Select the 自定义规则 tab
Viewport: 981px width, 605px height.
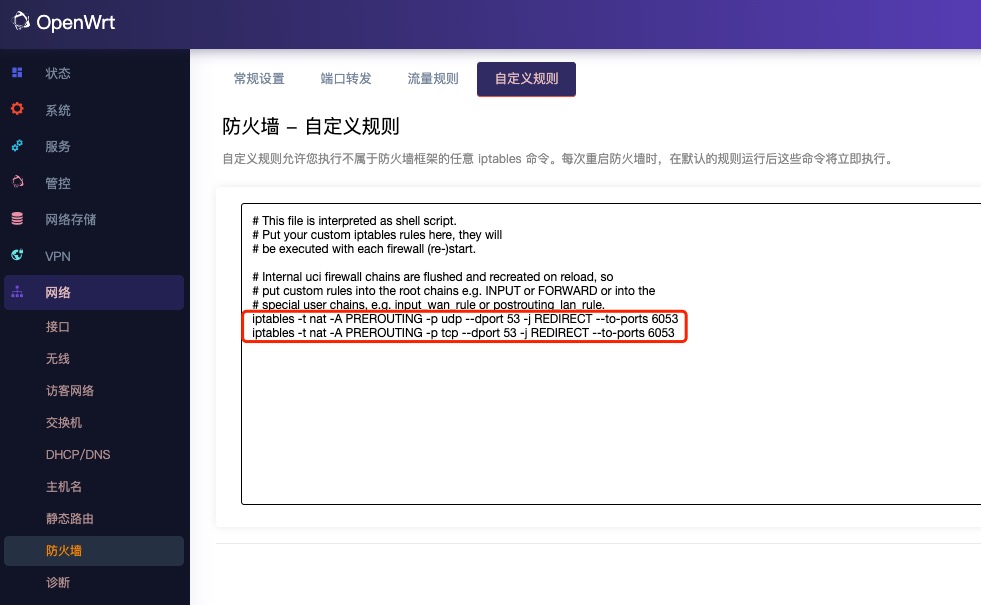tap(526, 79)
